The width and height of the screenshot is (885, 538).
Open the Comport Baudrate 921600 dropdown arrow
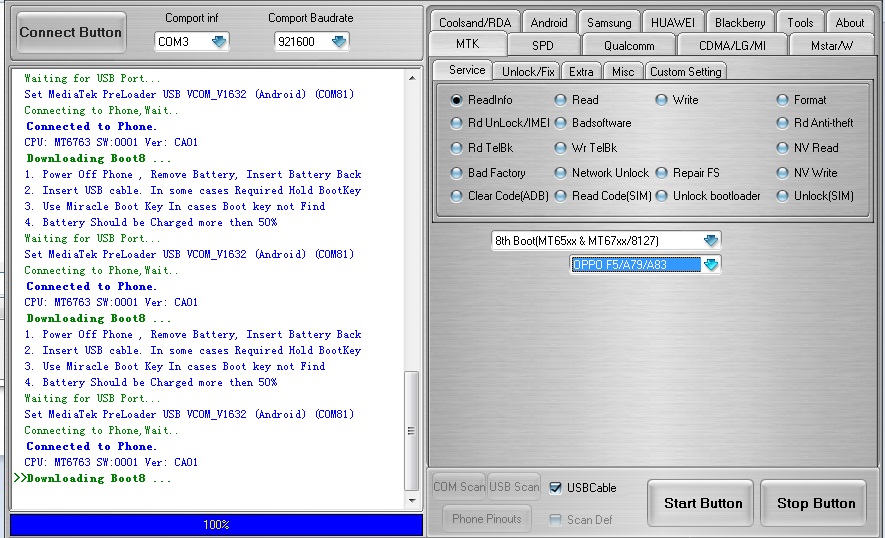[x=339, y=41]
